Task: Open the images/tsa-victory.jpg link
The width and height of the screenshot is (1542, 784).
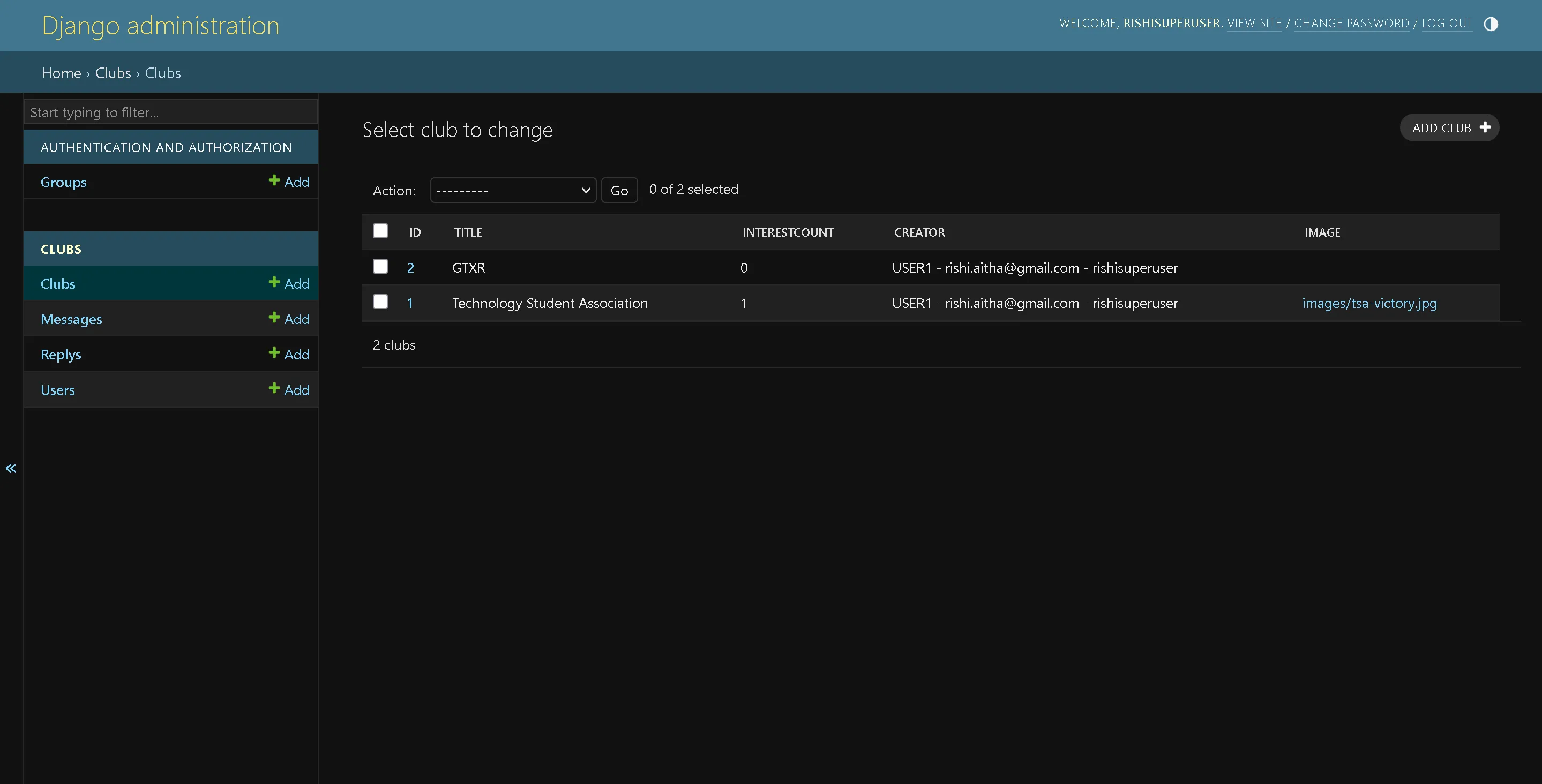Action: point(1369,303)
